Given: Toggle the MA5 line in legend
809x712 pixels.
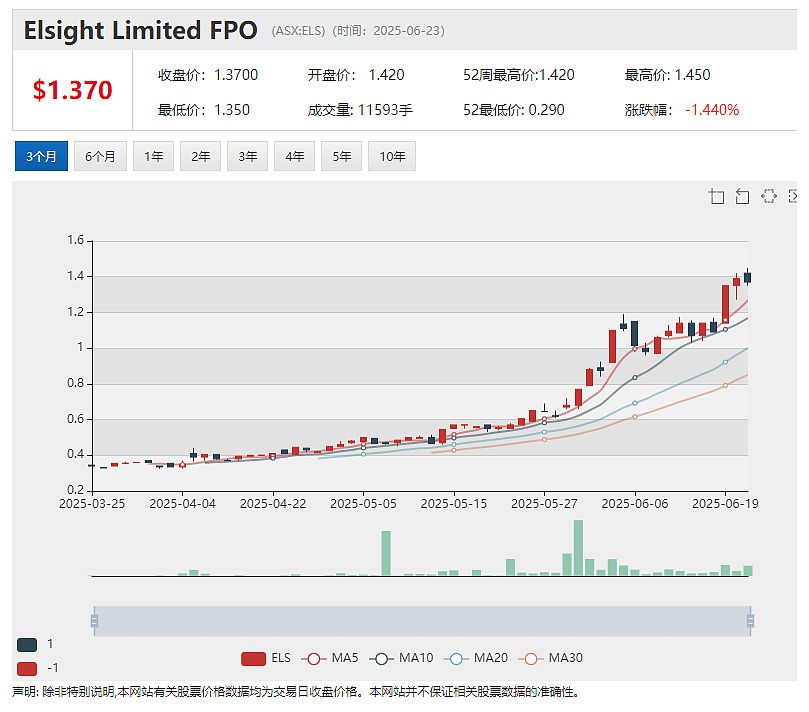Looking at the screenshot, I should pyautogui.click(x=330, y=658).
